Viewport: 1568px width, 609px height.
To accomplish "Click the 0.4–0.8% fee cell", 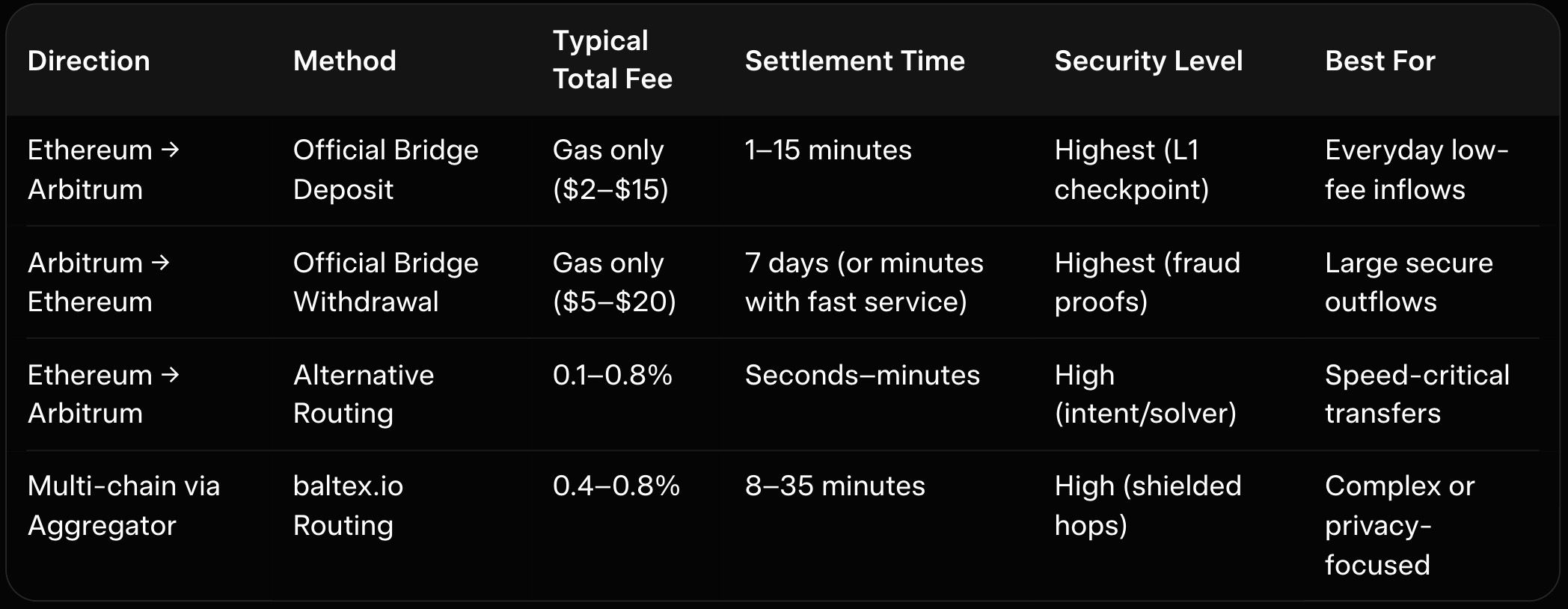I will (616, 486).
